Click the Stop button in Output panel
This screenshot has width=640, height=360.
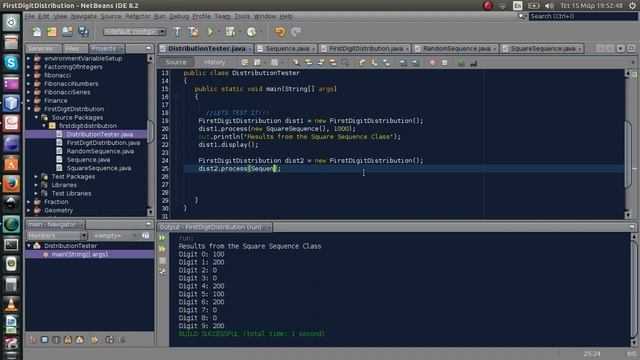coord(162,260)
